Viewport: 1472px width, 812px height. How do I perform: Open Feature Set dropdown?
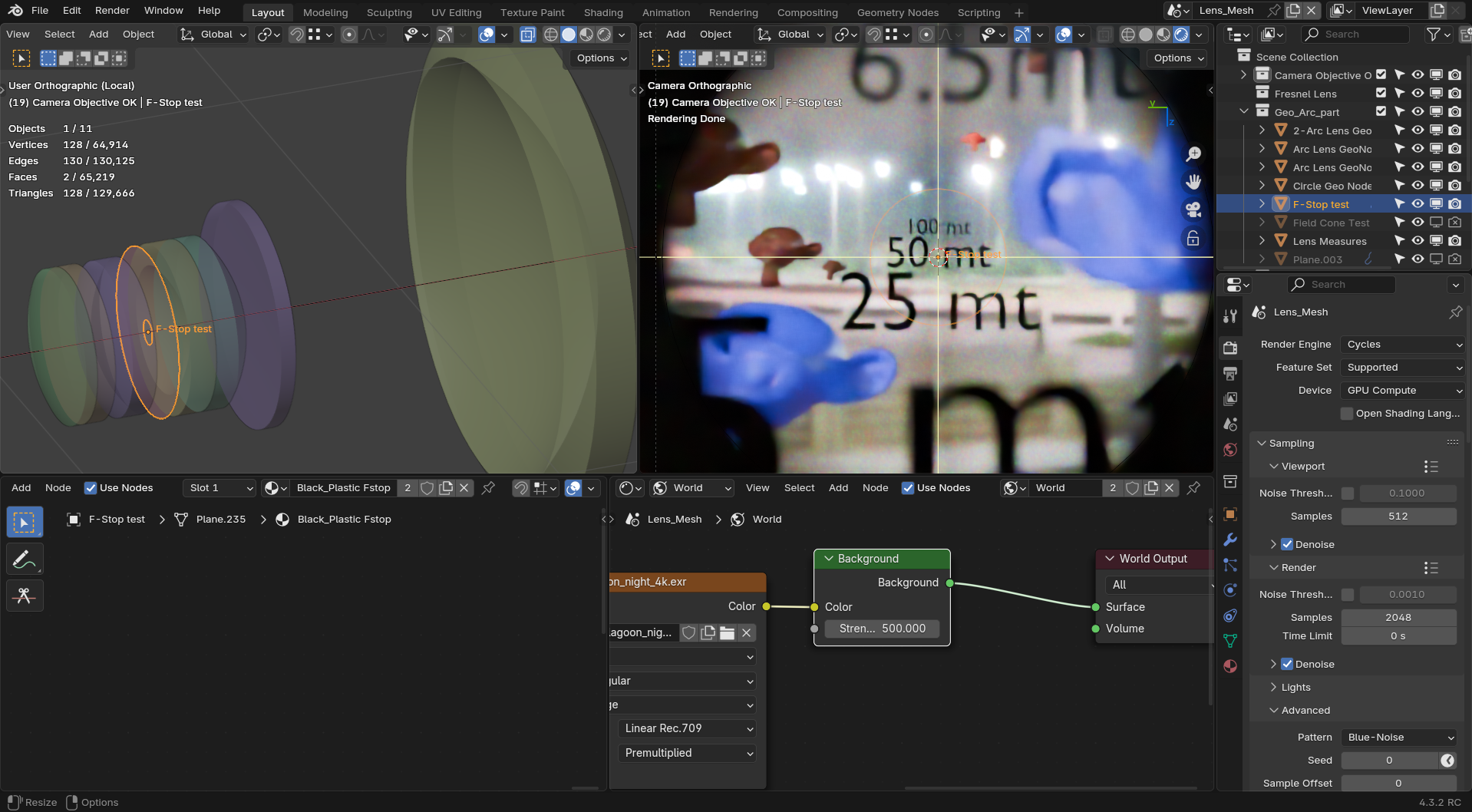tap(1403, 368)
